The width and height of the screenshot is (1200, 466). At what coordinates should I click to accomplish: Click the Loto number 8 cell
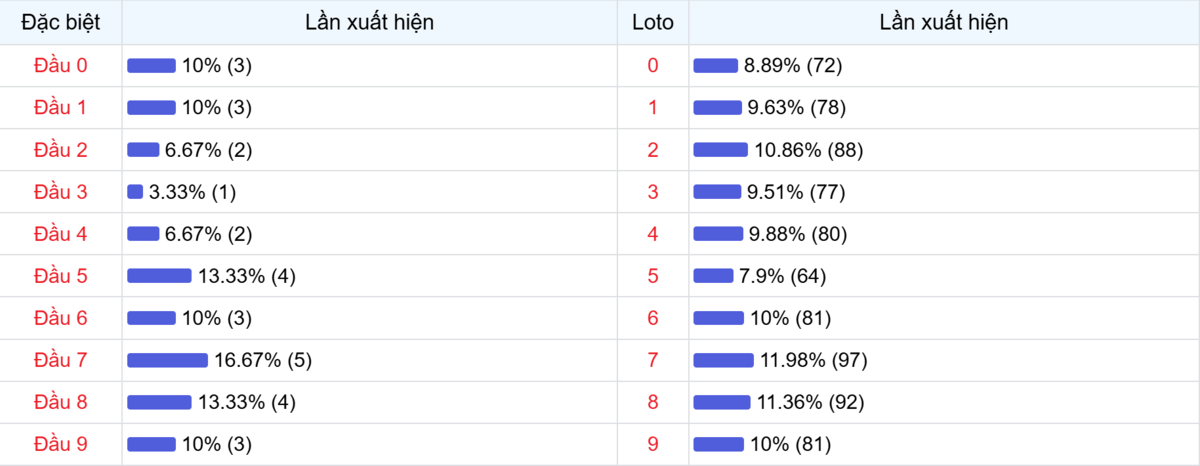[653, 402]
